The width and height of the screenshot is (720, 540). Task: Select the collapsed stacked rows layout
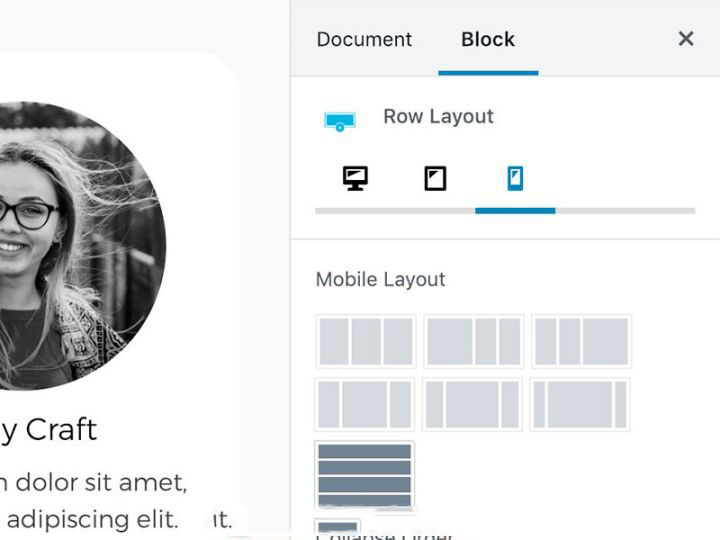(365, 475)
